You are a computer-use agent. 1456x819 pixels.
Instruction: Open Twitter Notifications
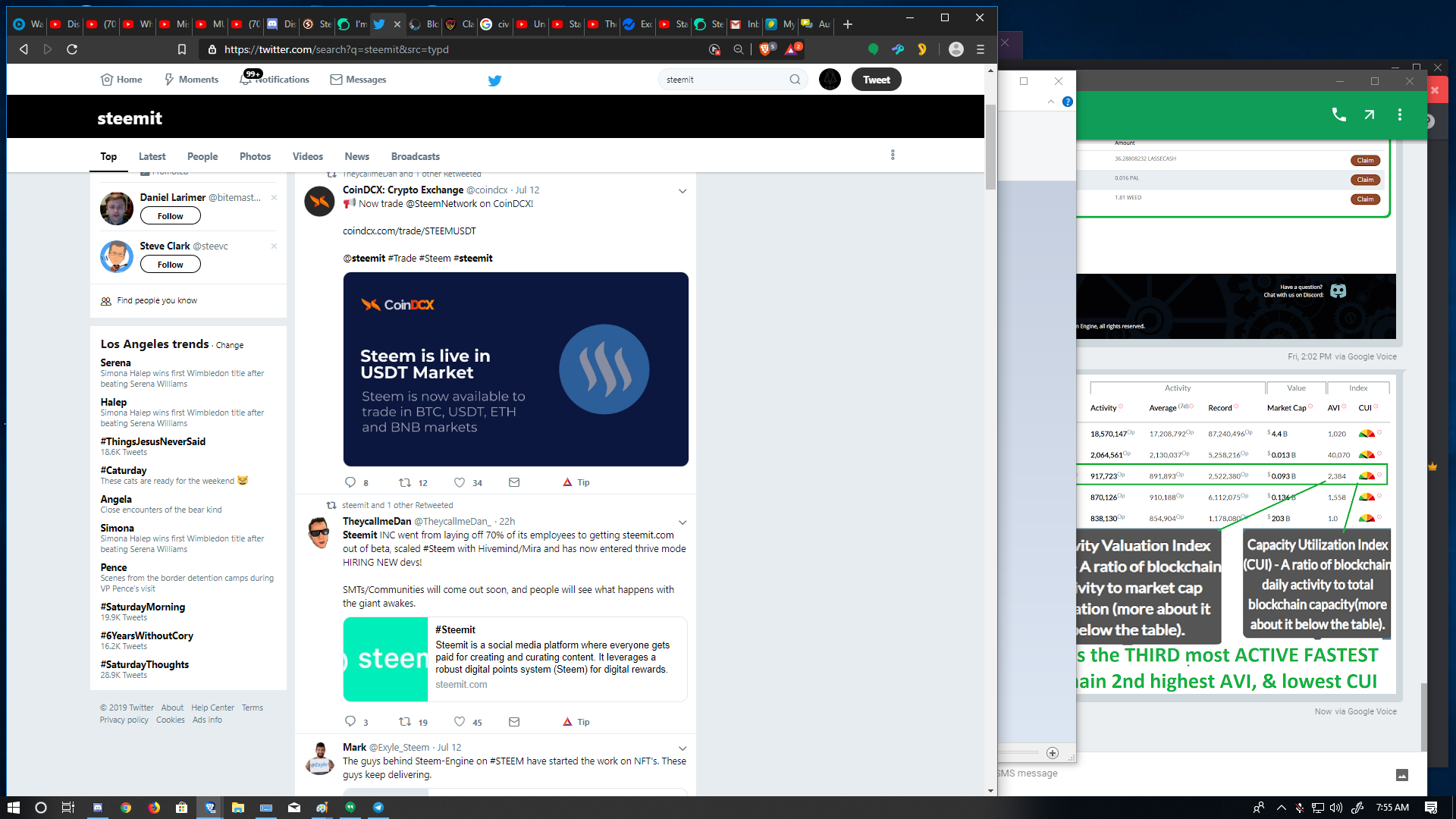pyautogui.click(x=275, y=80)
